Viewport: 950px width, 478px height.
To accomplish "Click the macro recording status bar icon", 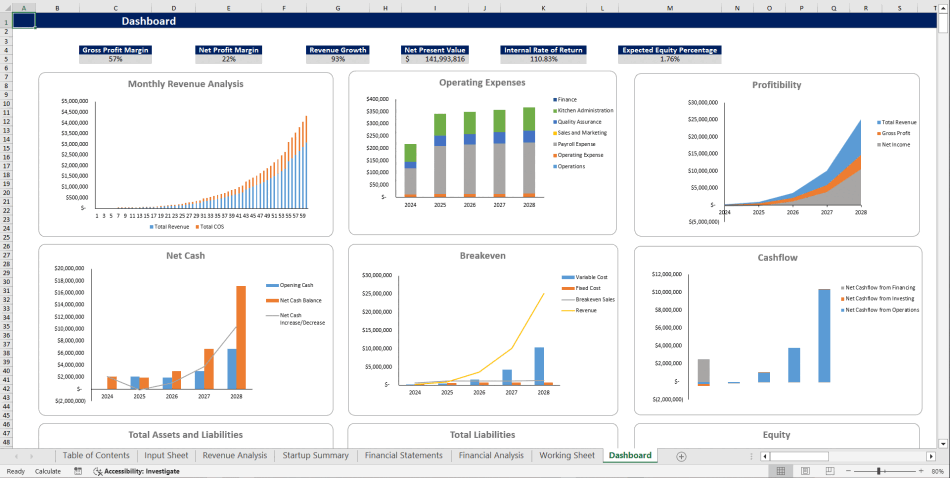I will point(78,471).
